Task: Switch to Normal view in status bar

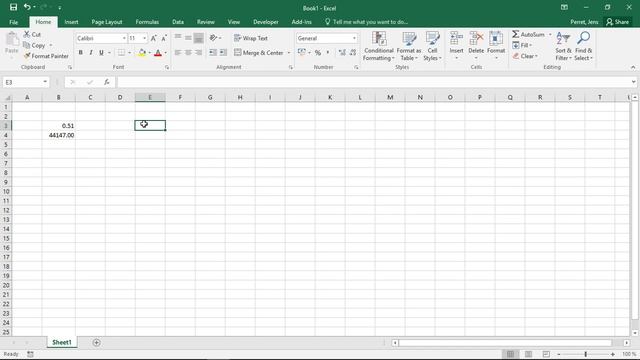Action: coord(510,354)
